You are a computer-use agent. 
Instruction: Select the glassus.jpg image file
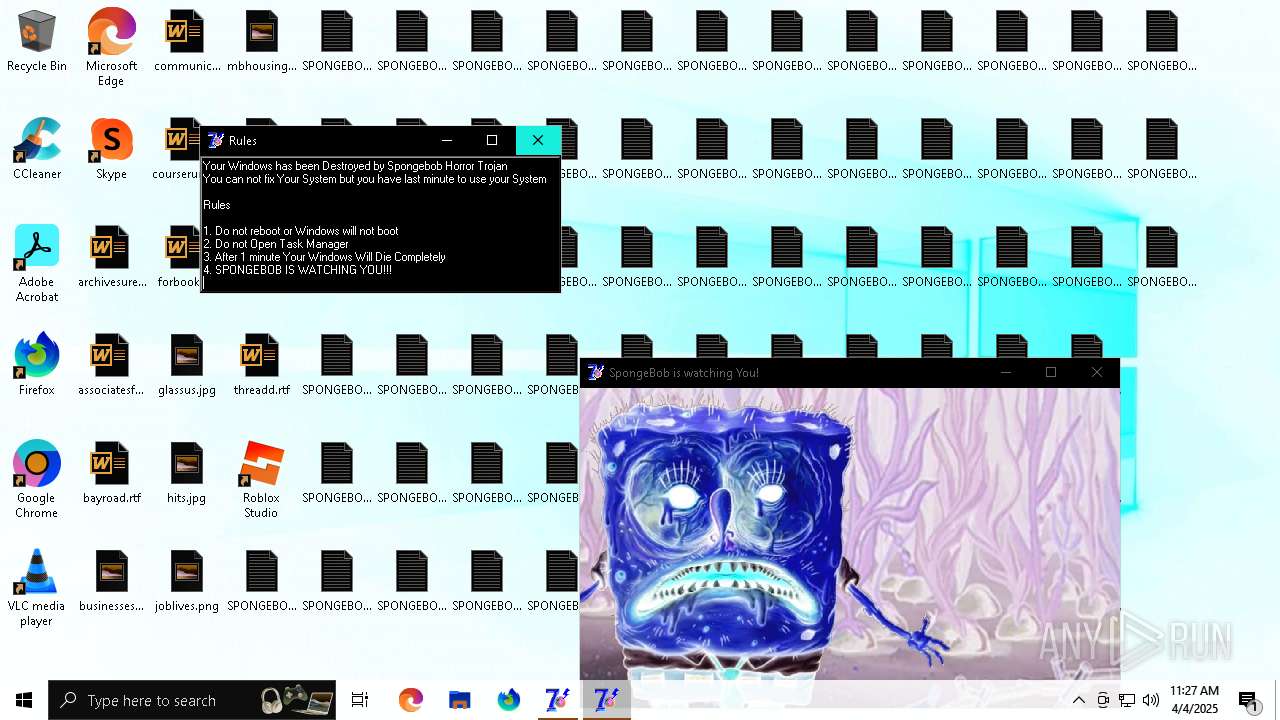[187, 365]
